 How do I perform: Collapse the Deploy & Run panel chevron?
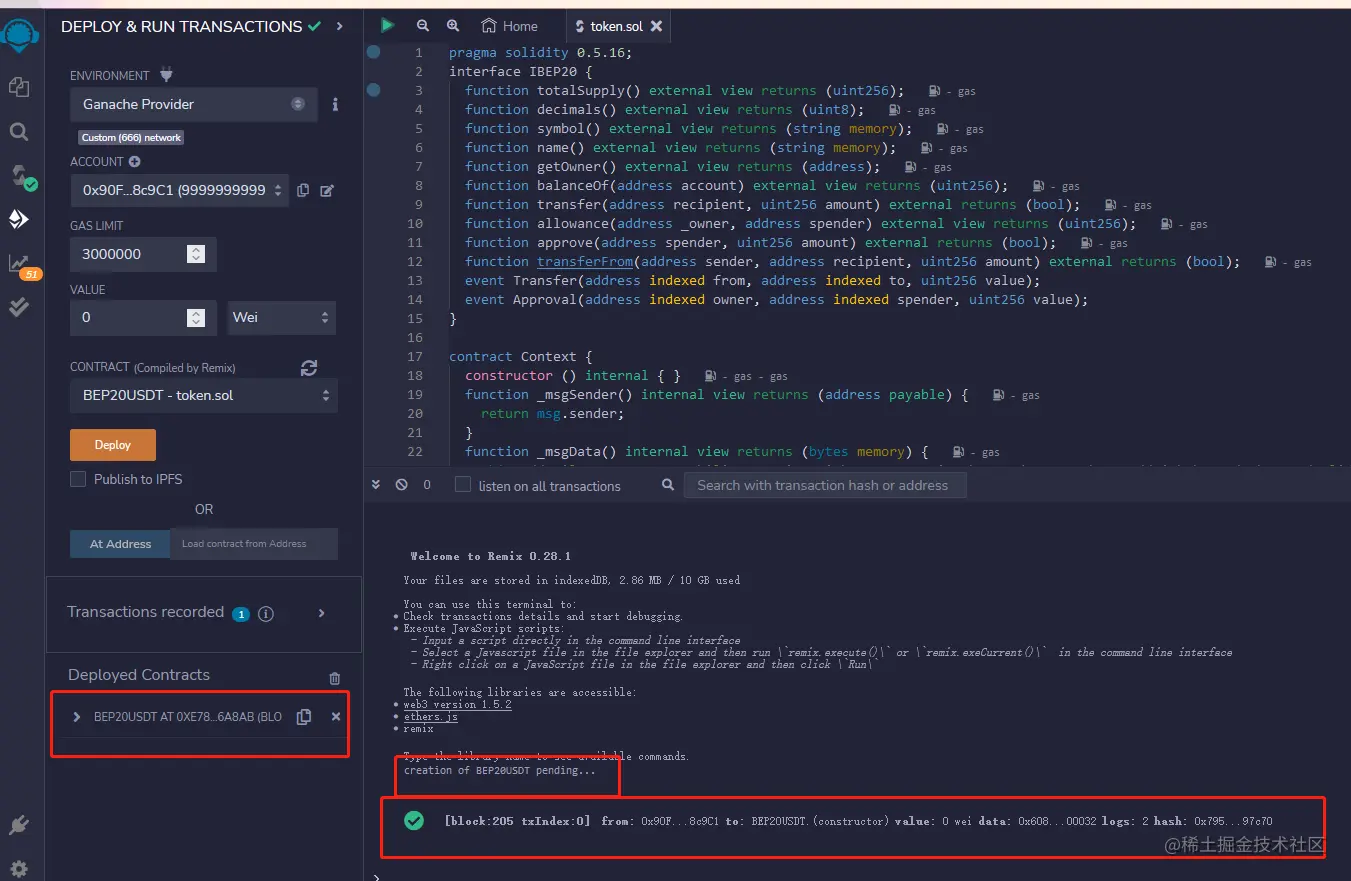(340, 27)
